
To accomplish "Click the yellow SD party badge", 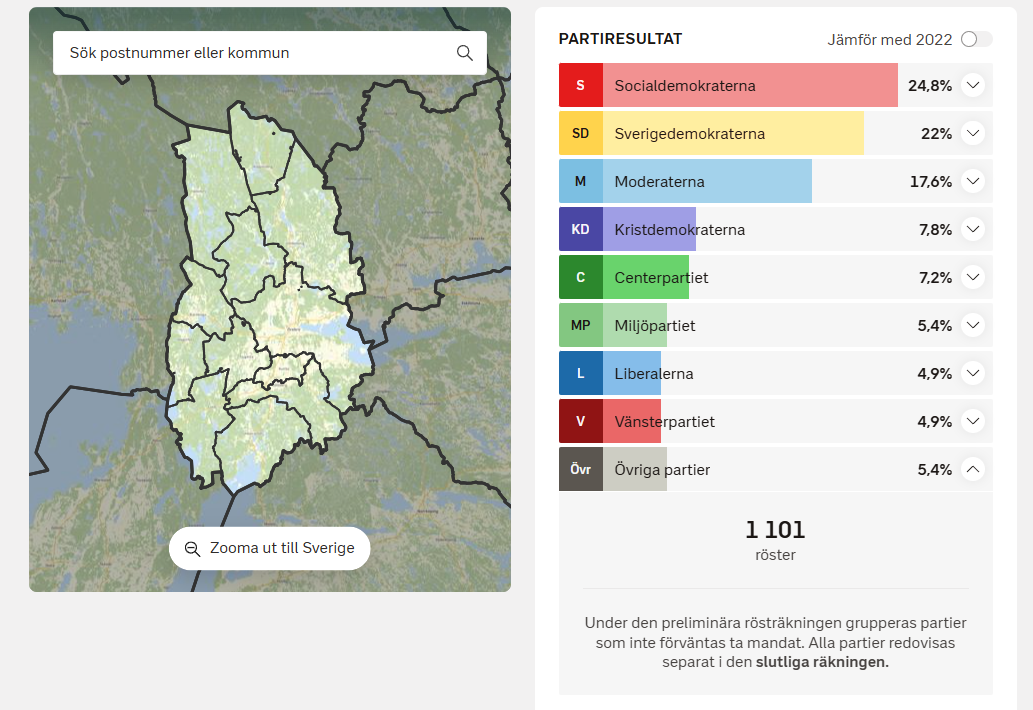I will tap(580, 133).
